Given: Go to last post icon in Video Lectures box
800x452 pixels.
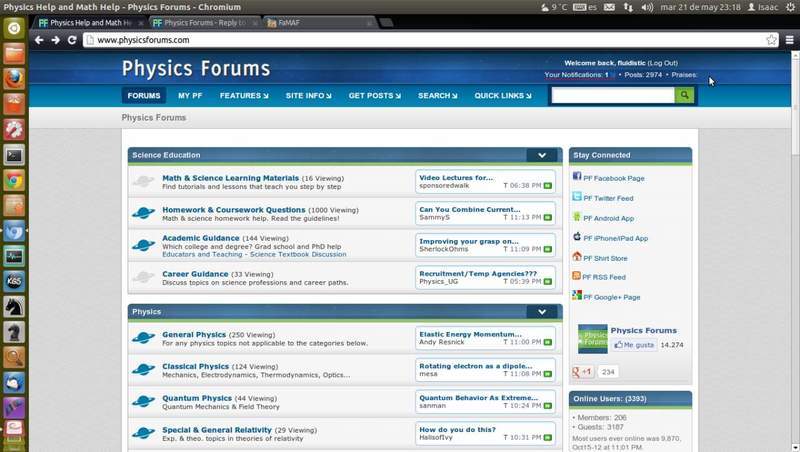Looking at the screenshot, I should tap(547, 186).
